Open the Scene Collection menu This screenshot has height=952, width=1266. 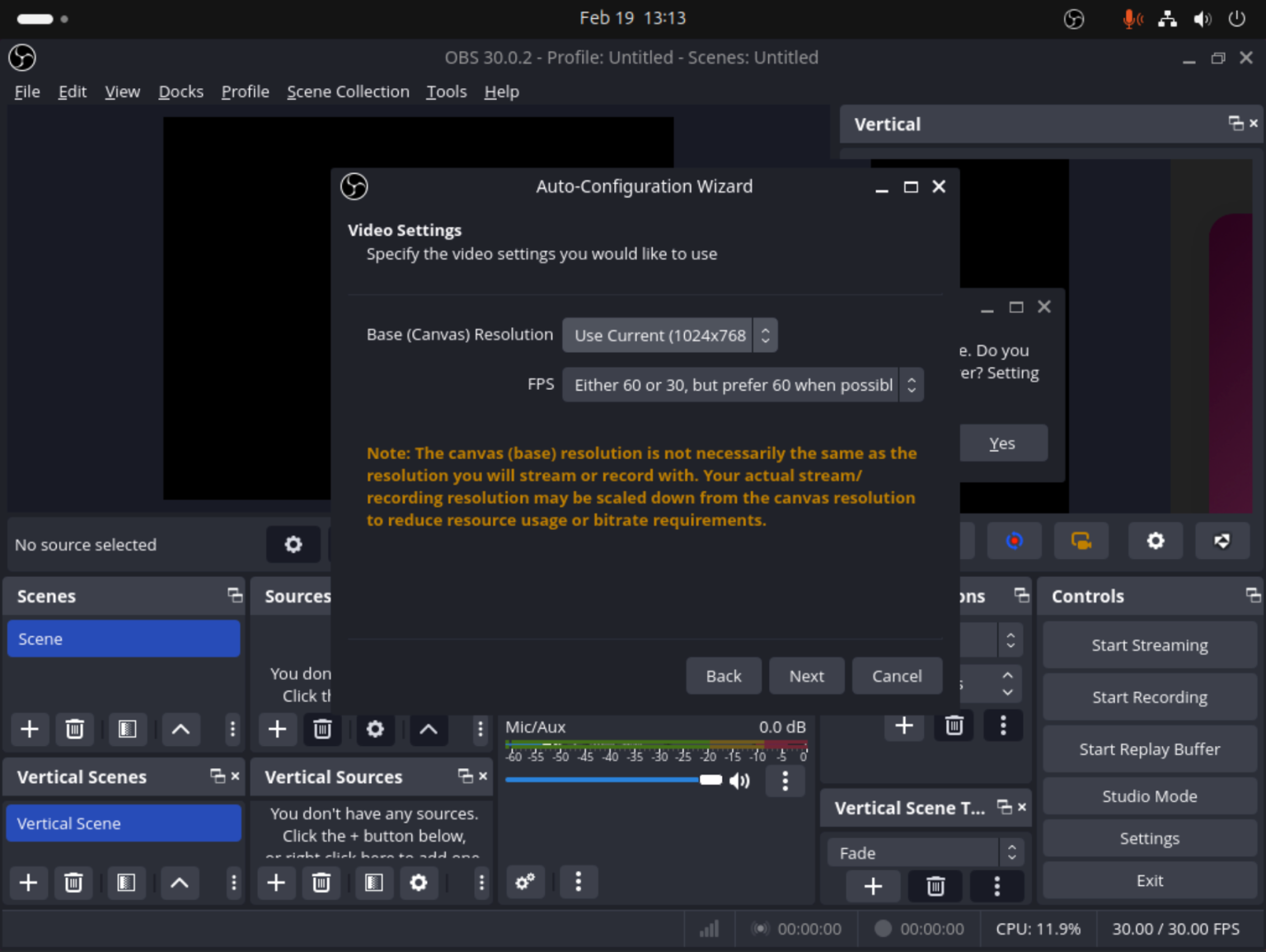click(x=348, y=91)
